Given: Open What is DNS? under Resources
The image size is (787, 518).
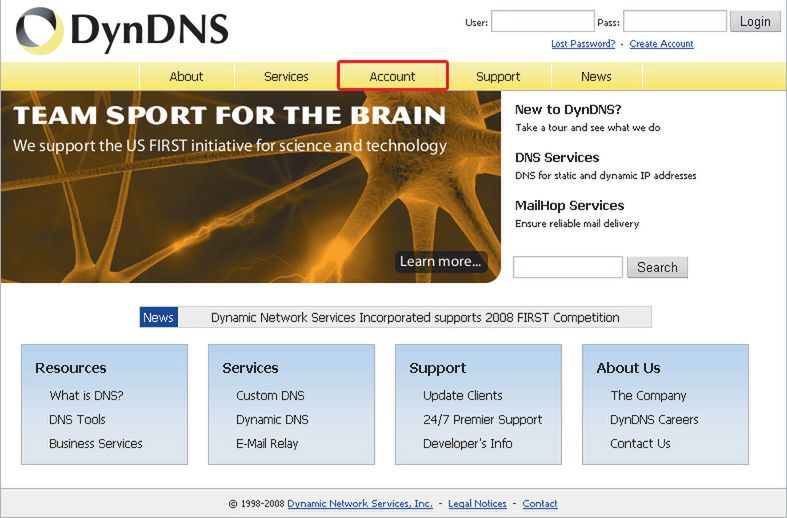Looking at the screenshot, I should pyautogui.click(x=86, y=396).
